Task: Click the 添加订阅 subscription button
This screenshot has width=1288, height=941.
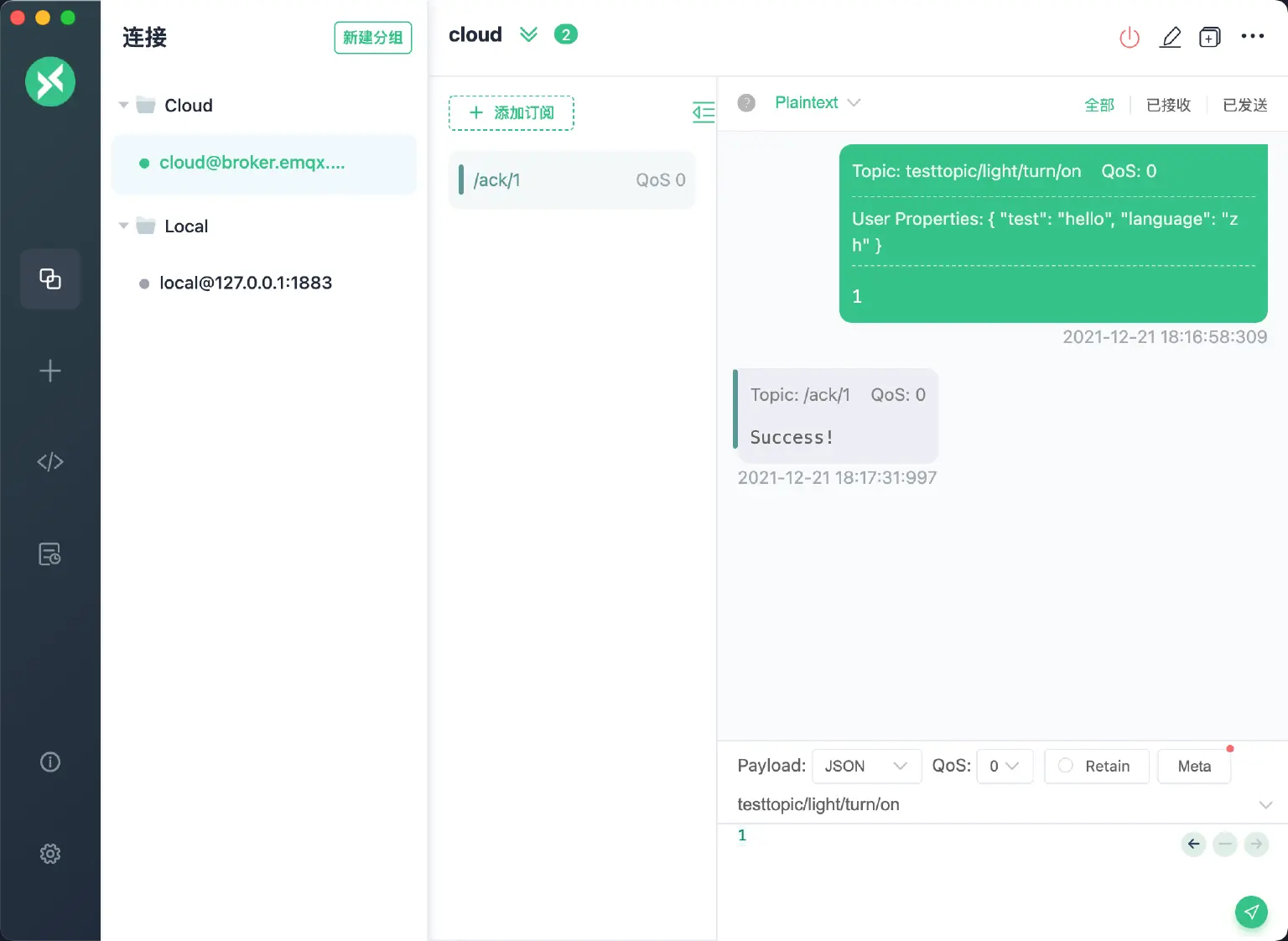Action: tap(511, 112)
